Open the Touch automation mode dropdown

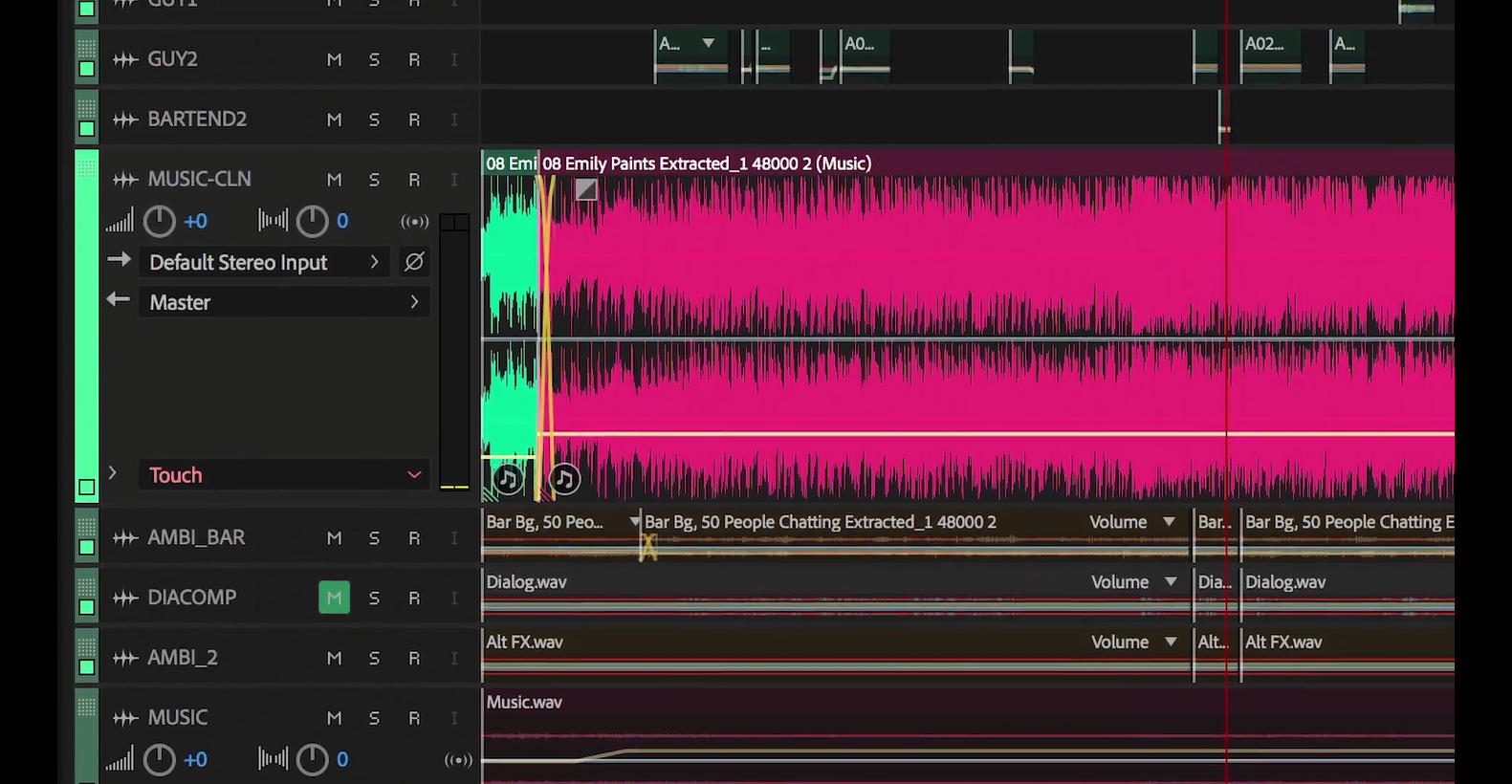click(284, 475)
